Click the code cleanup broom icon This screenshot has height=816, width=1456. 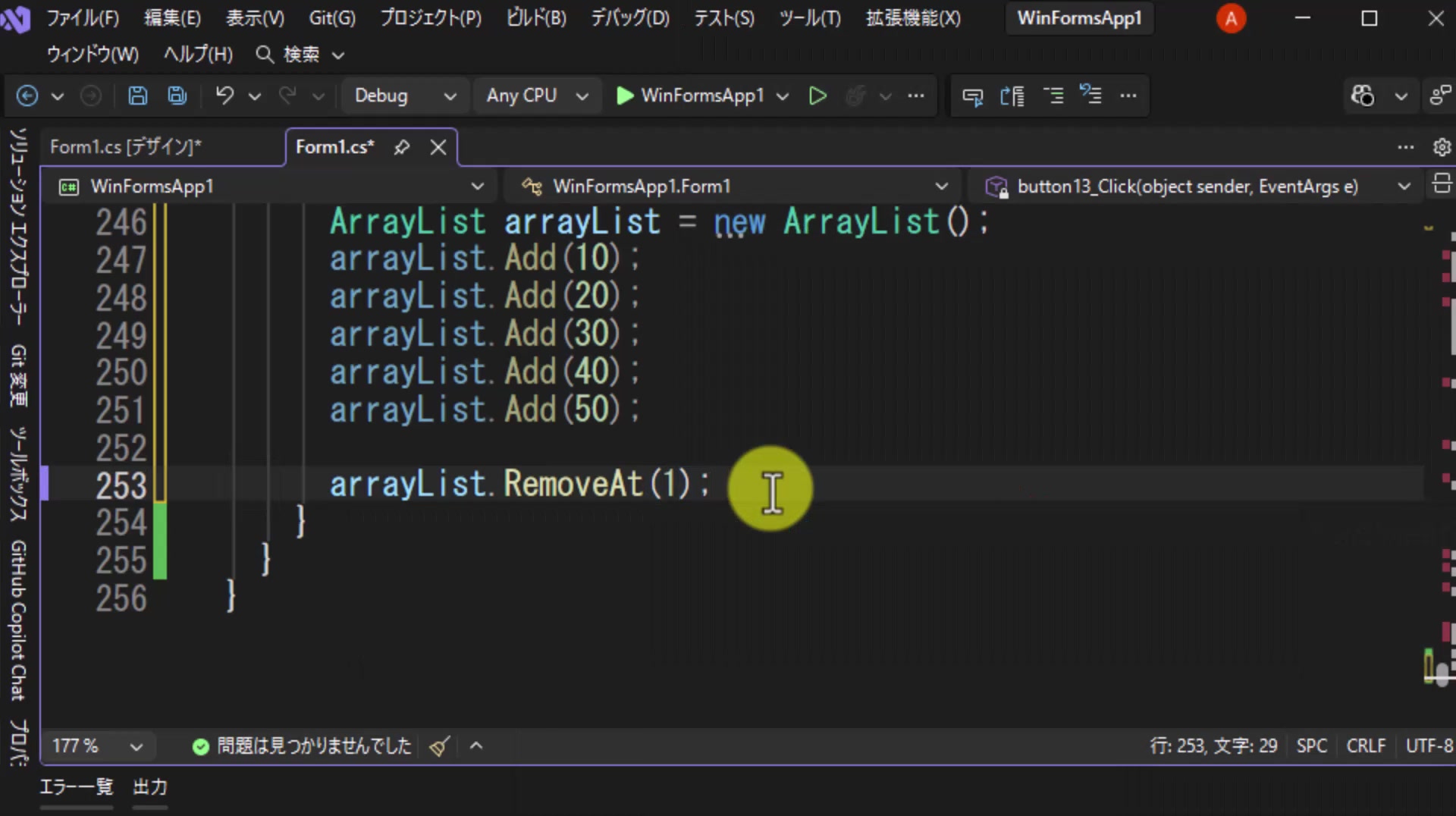click(440, 746)
